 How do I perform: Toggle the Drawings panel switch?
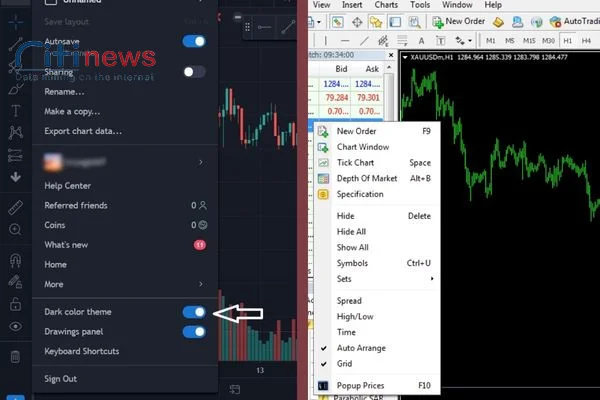pyautogui.click(x=194, y=331)
